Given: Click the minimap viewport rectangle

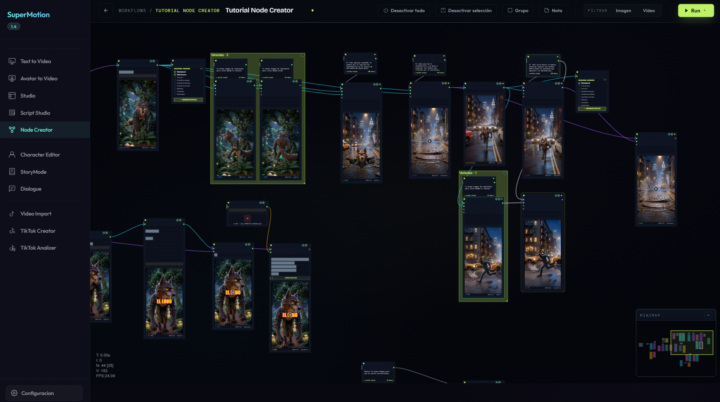Looking at the screenshot, I should point(692,342).
